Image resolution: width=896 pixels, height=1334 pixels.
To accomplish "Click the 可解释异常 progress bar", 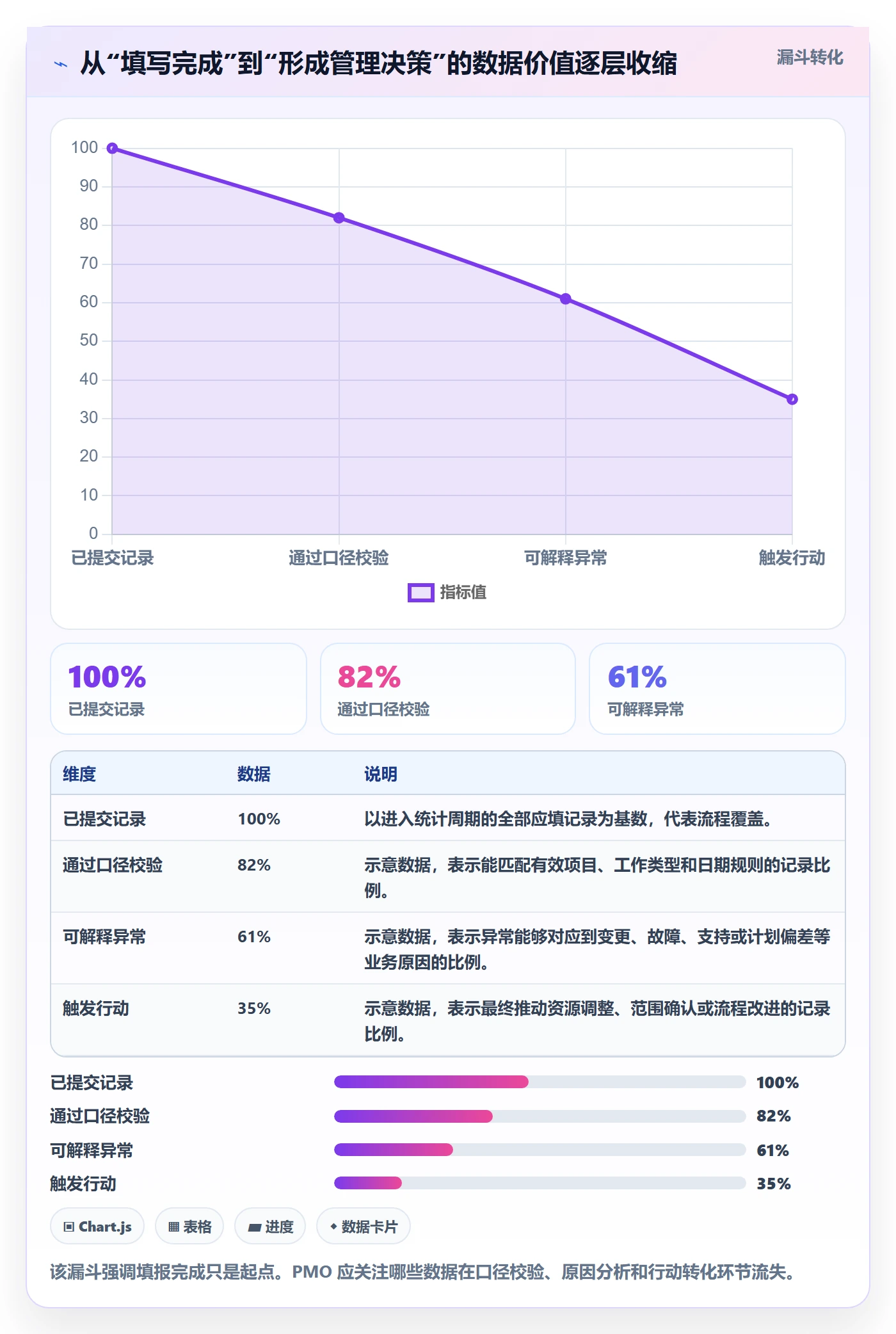I will pyautogui.click(x=540, y=1150).
